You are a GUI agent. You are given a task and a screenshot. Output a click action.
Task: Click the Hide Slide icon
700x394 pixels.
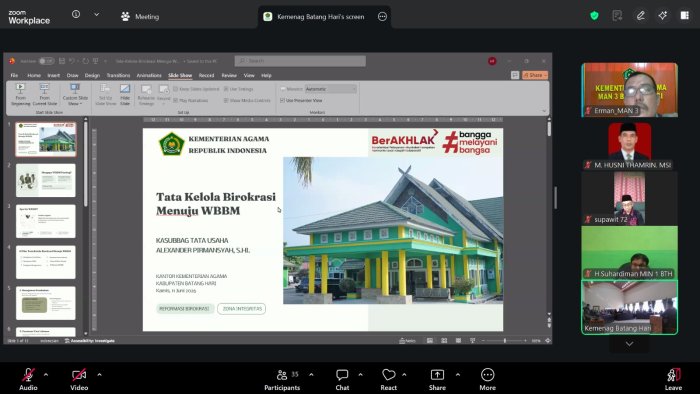(x=125, y=95)
